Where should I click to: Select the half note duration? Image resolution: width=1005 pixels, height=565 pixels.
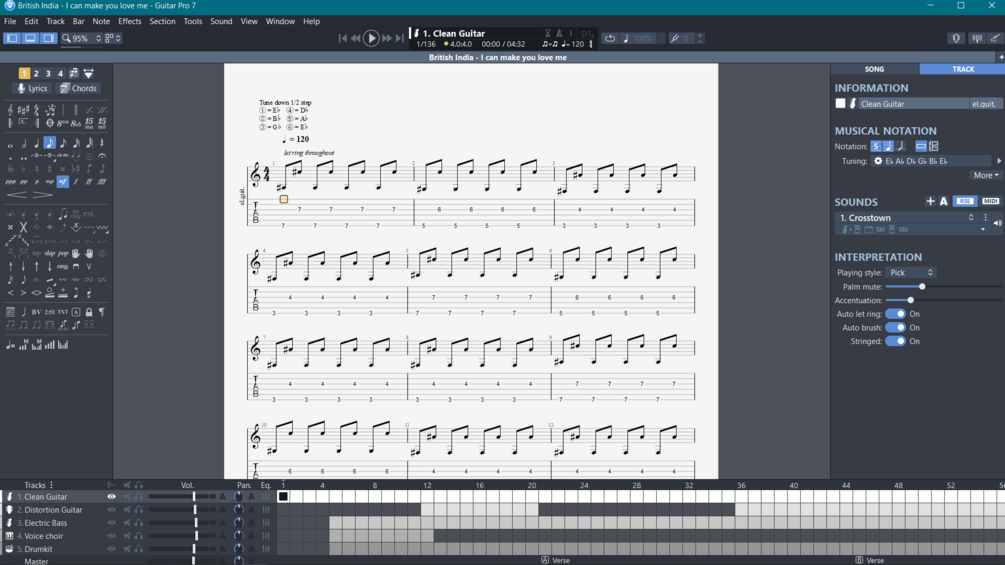(24, 144)
